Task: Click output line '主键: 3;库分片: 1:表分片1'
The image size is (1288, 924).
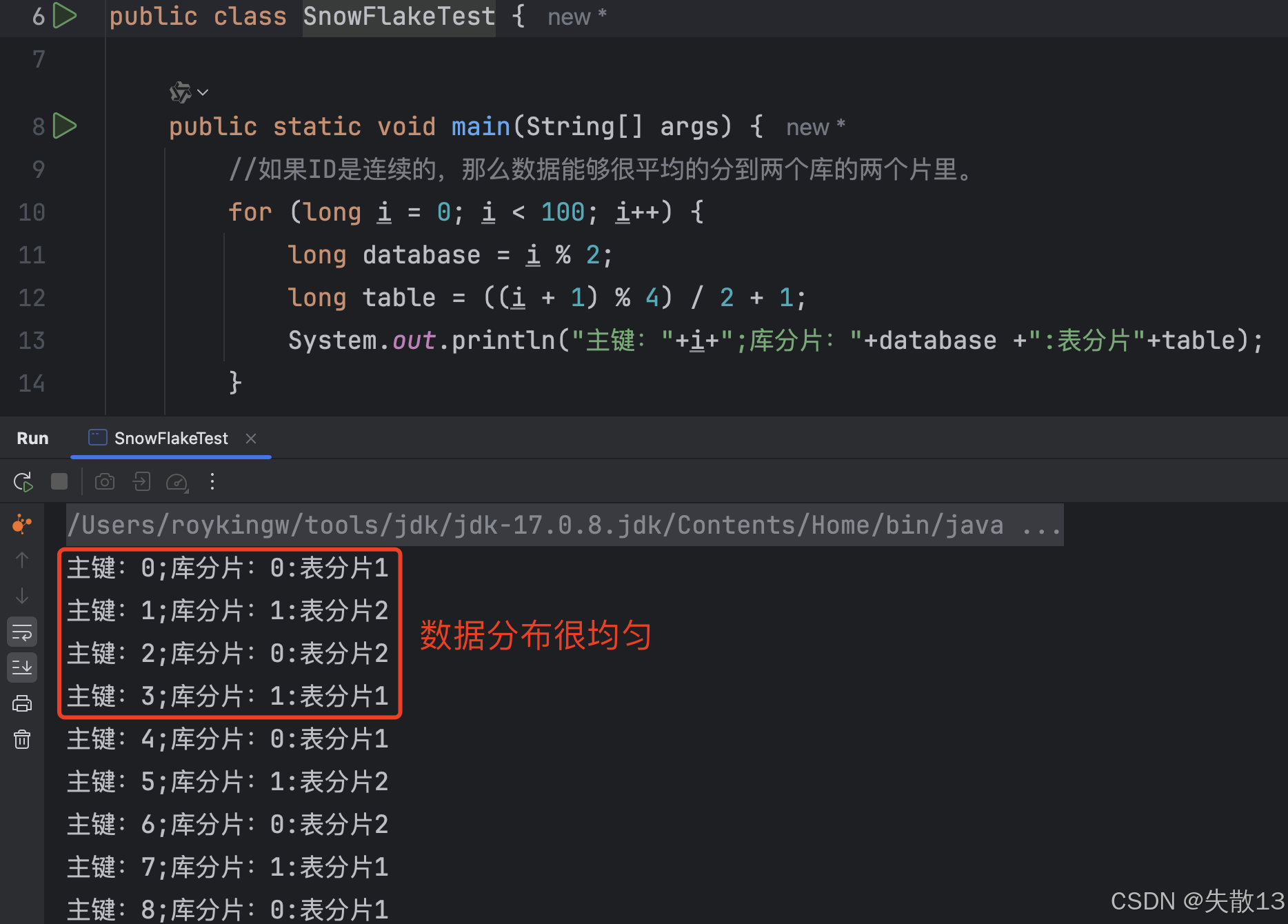Action: [x=228, y=696]
